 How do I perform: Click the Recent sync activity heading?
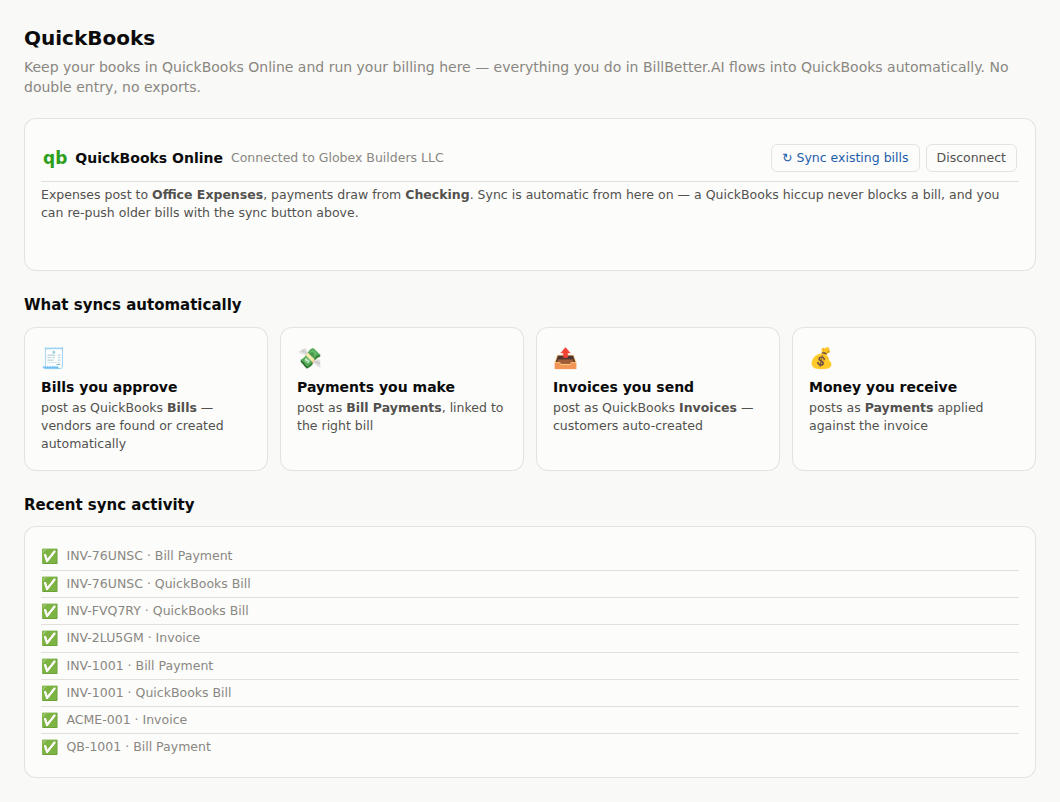click(109, 504)
